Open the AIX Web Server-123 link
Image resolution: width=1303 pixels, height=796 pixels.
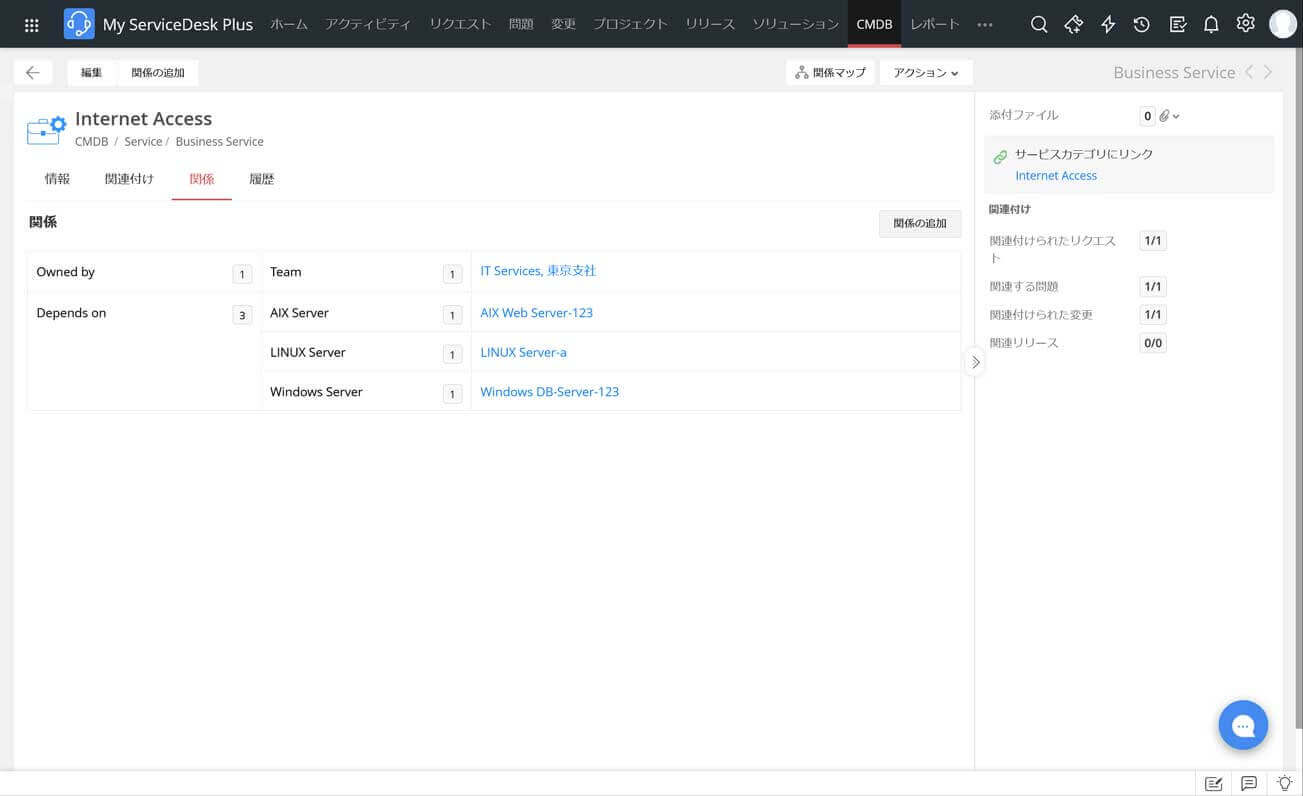pyautogui.click(x=536, y=313)
